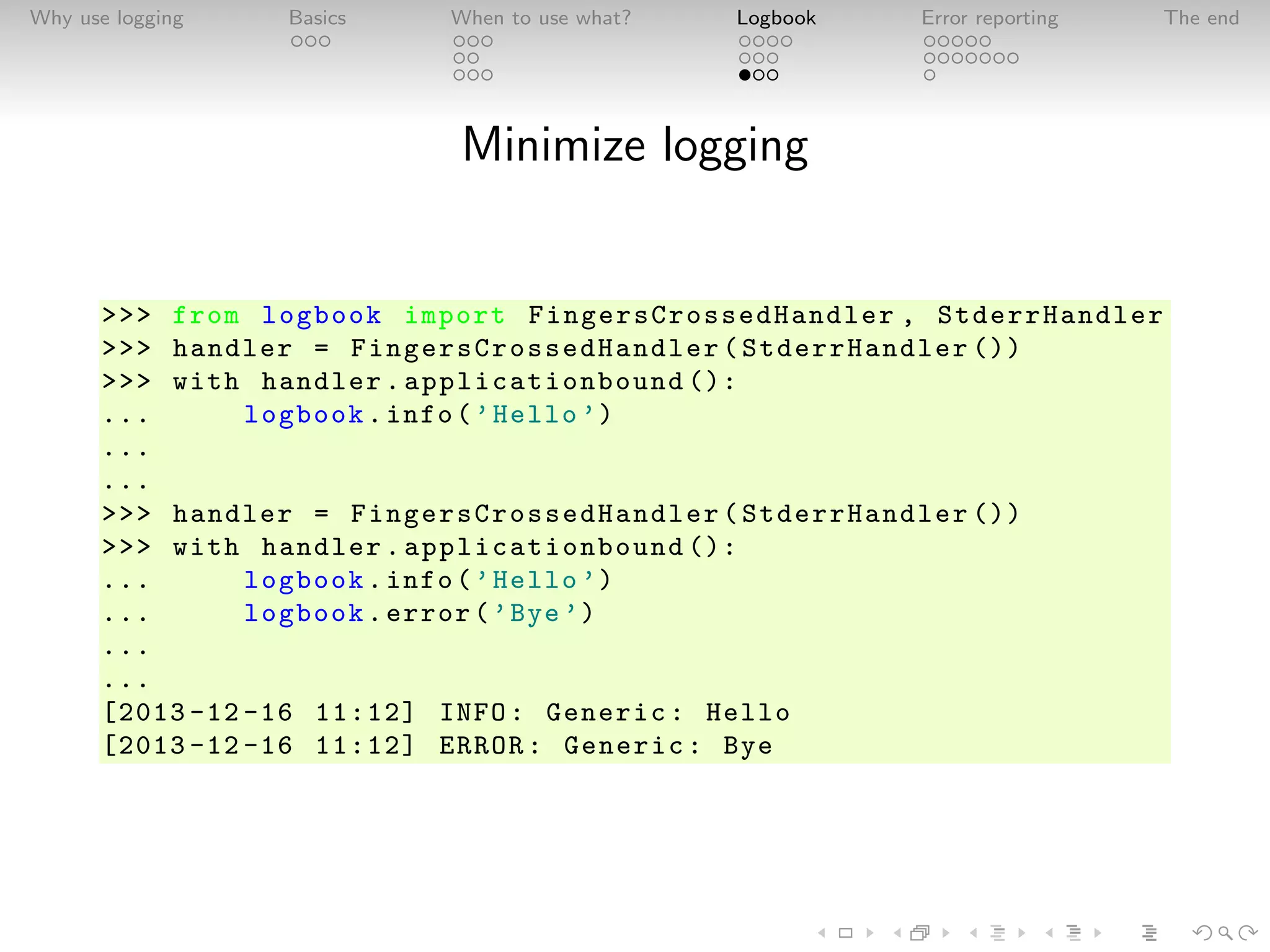Go to the 'Error reporting' section
This screenshot has width=1270, height=952.
tap(990, 19)
